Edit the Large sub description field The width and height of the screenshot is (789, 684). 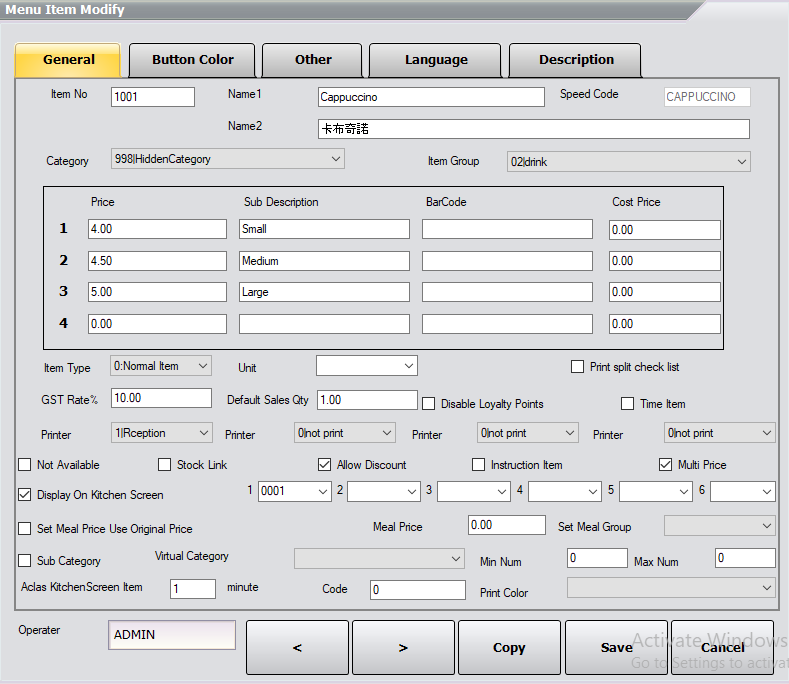pyautogui.click(x=324, y=292)
